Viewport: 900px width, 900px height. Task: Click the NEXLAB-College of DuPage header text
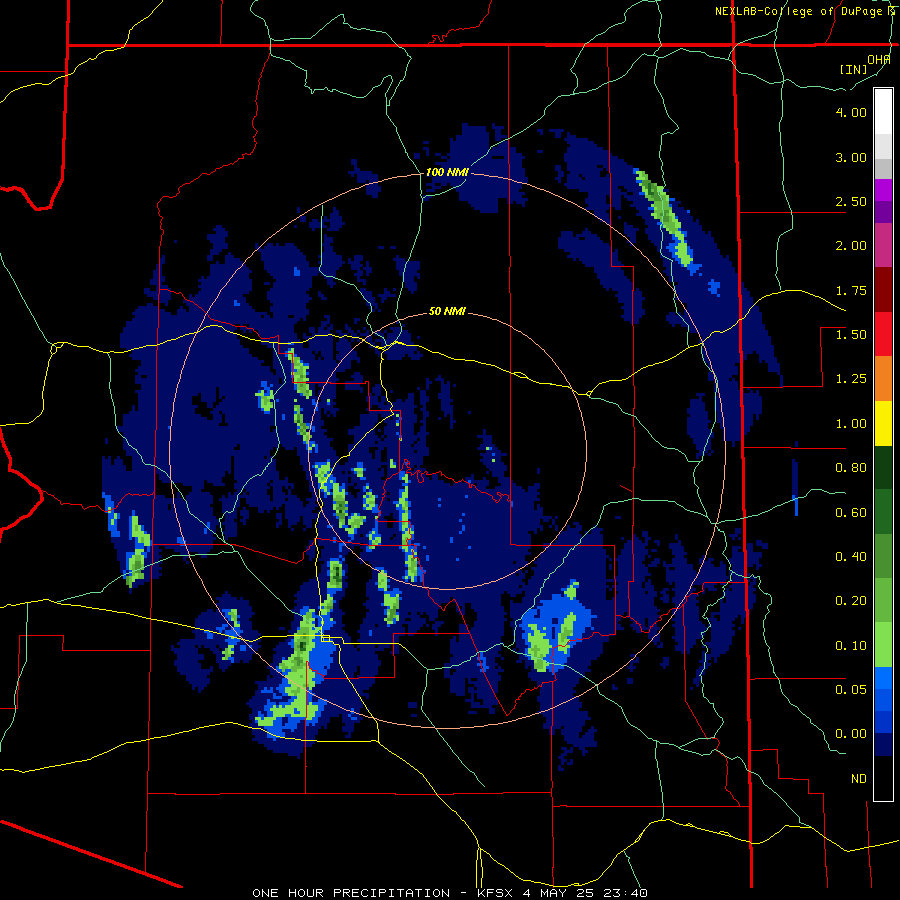click(x=800, y=11)
